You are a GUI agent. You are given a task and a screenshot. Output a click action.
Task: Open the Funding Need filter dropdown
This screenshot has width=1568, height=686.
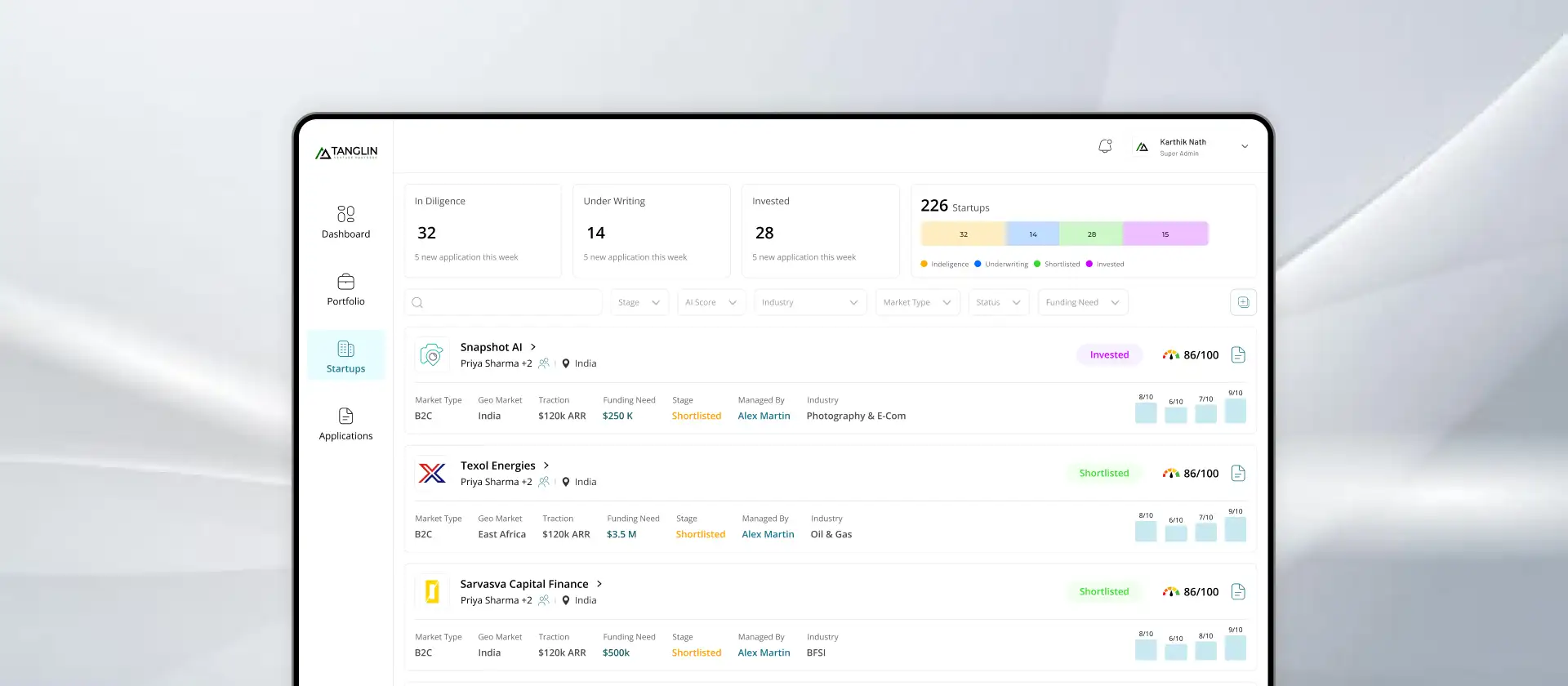[x=1082, y=302]
